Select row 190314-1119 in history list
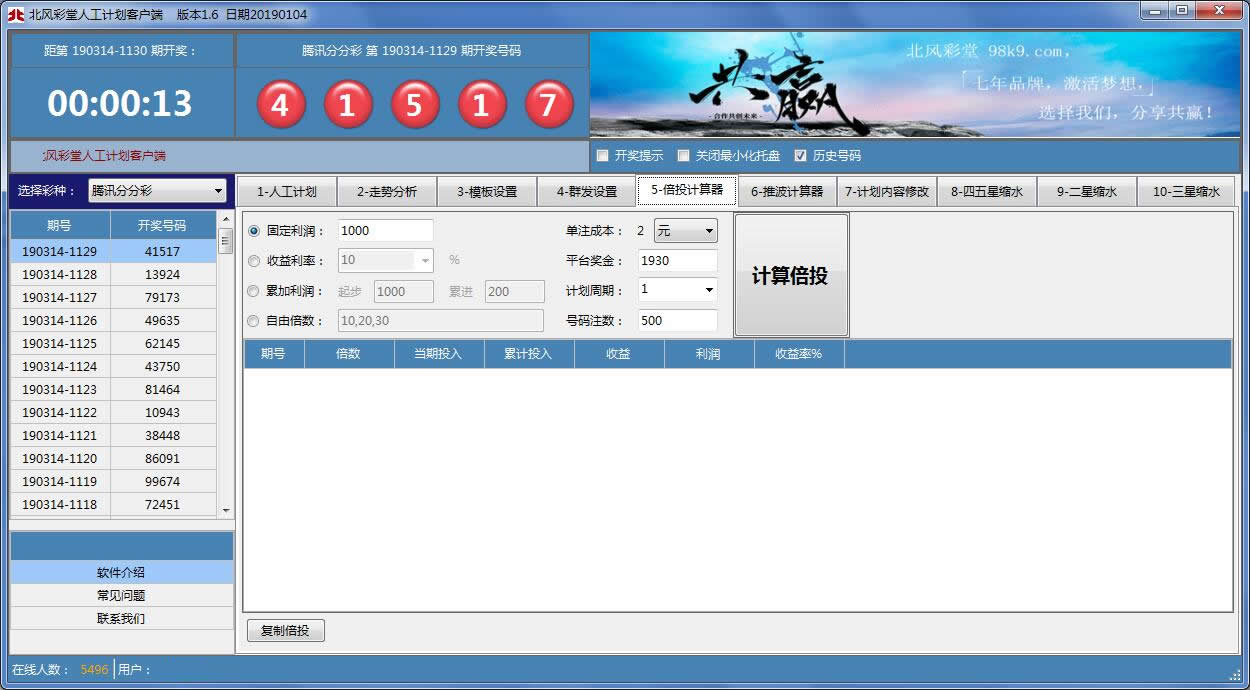1250x690 pixels. [113, 482]
